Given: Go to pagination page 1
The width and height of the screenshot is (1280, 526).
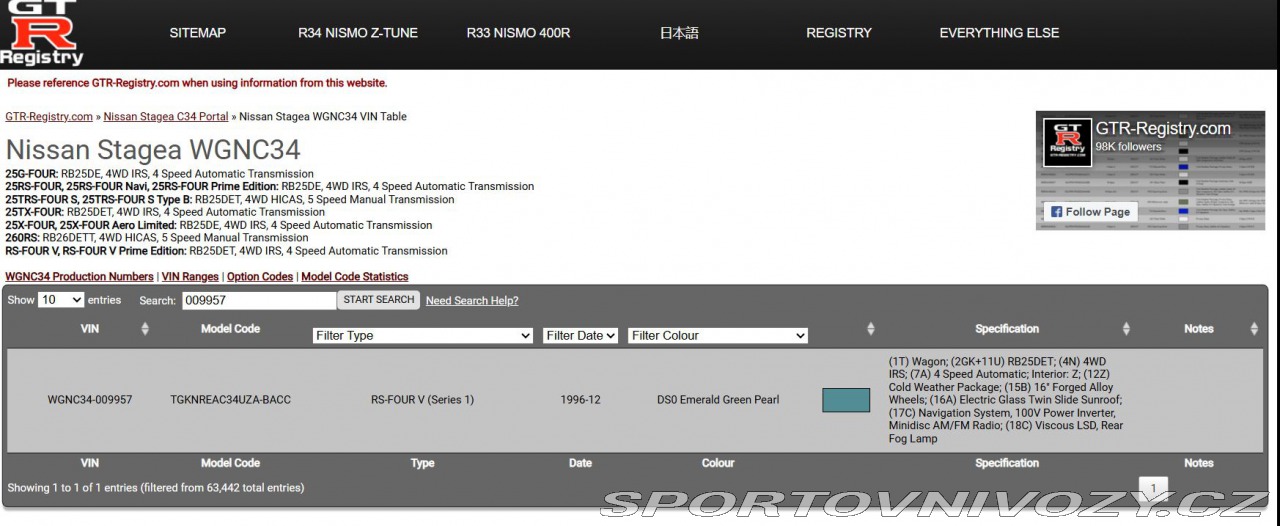Looking at the screenshot, I should [x=1153, y=488].
